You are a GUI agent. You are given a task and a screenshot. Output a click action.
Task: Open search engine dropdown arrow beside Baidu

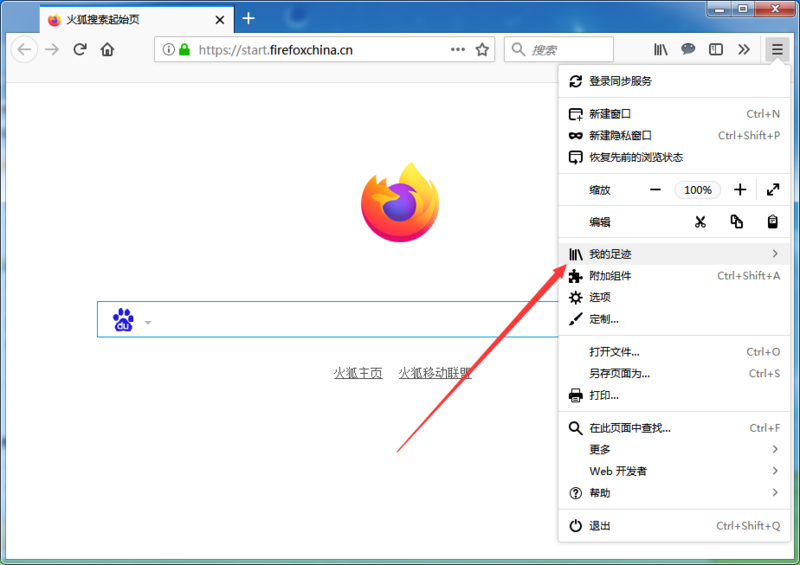click(148, 323)
